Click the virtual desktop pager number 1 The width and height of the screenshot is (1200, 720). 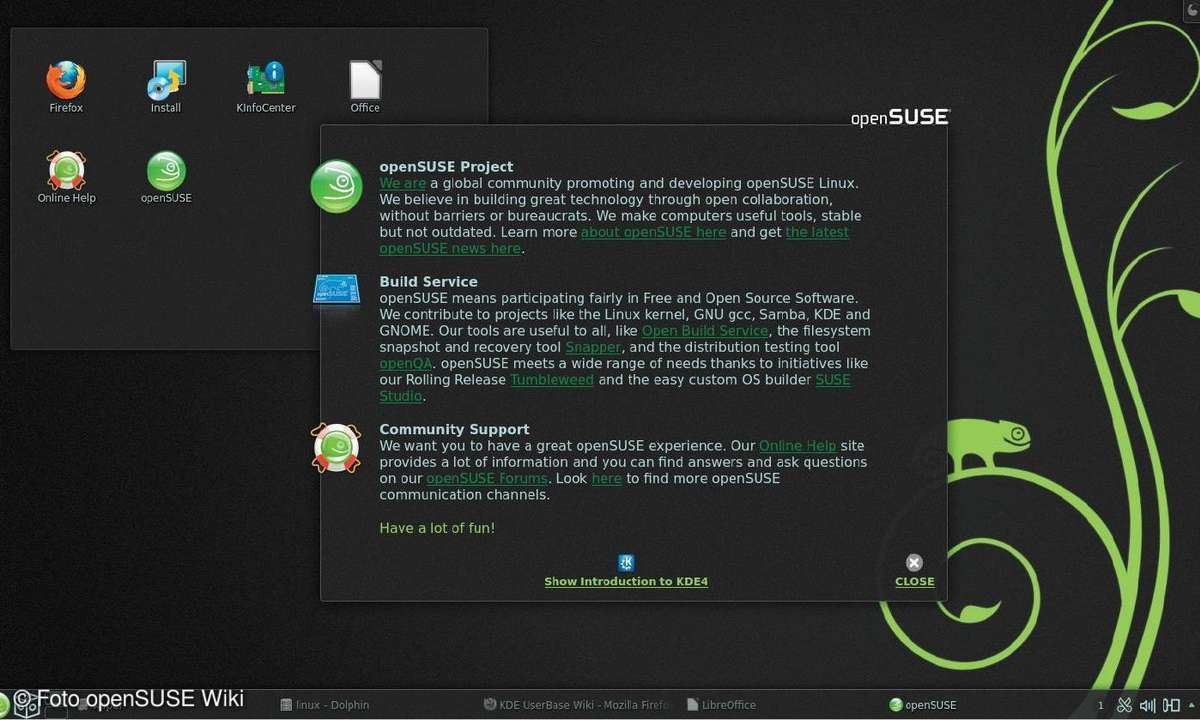tap(1101, 705)
